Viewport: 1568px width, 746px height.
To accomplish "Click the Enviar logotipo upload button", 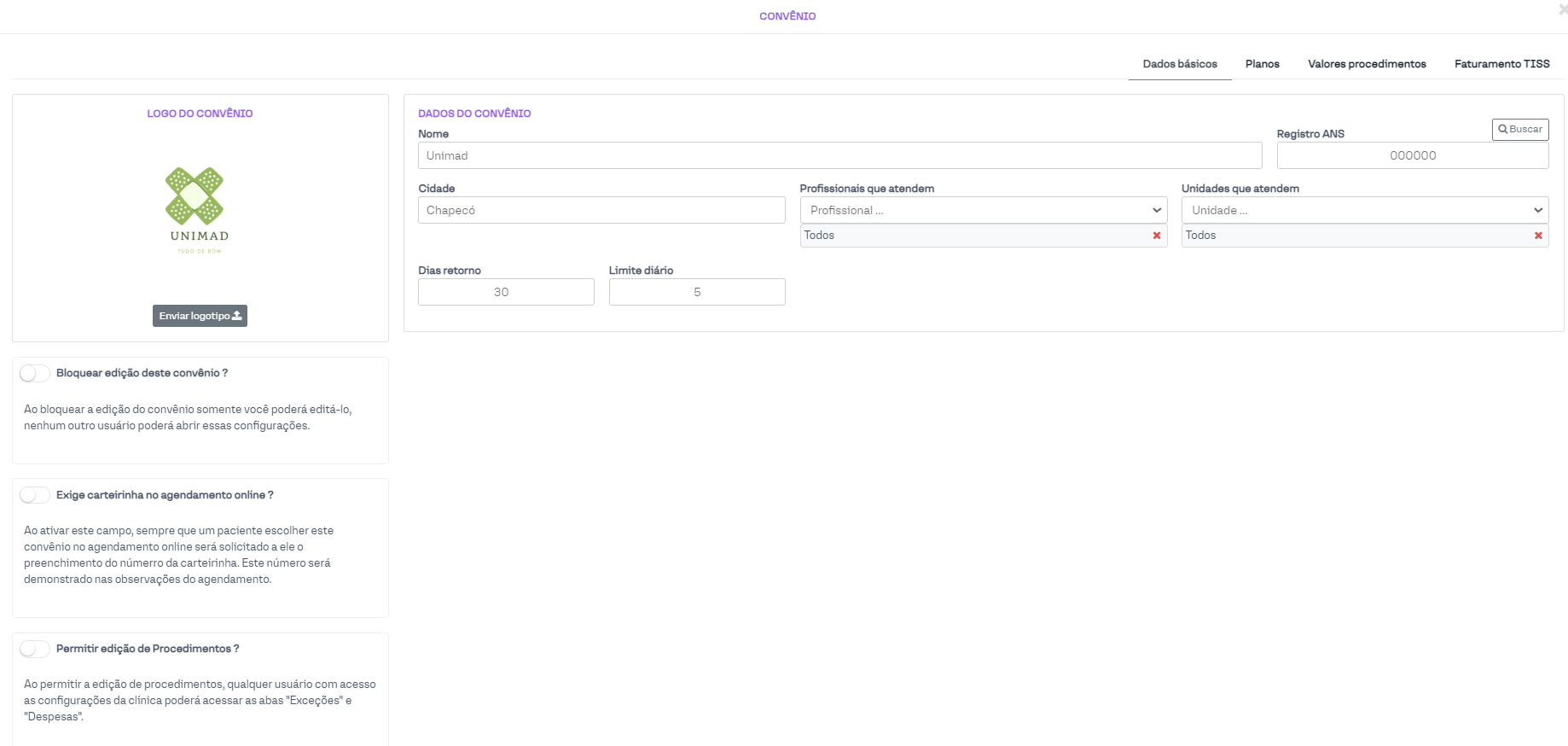I will [x=200, y=316].
